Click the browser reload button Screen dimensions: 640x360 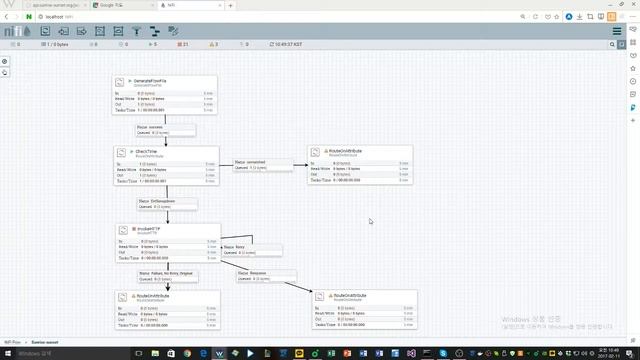536,17
